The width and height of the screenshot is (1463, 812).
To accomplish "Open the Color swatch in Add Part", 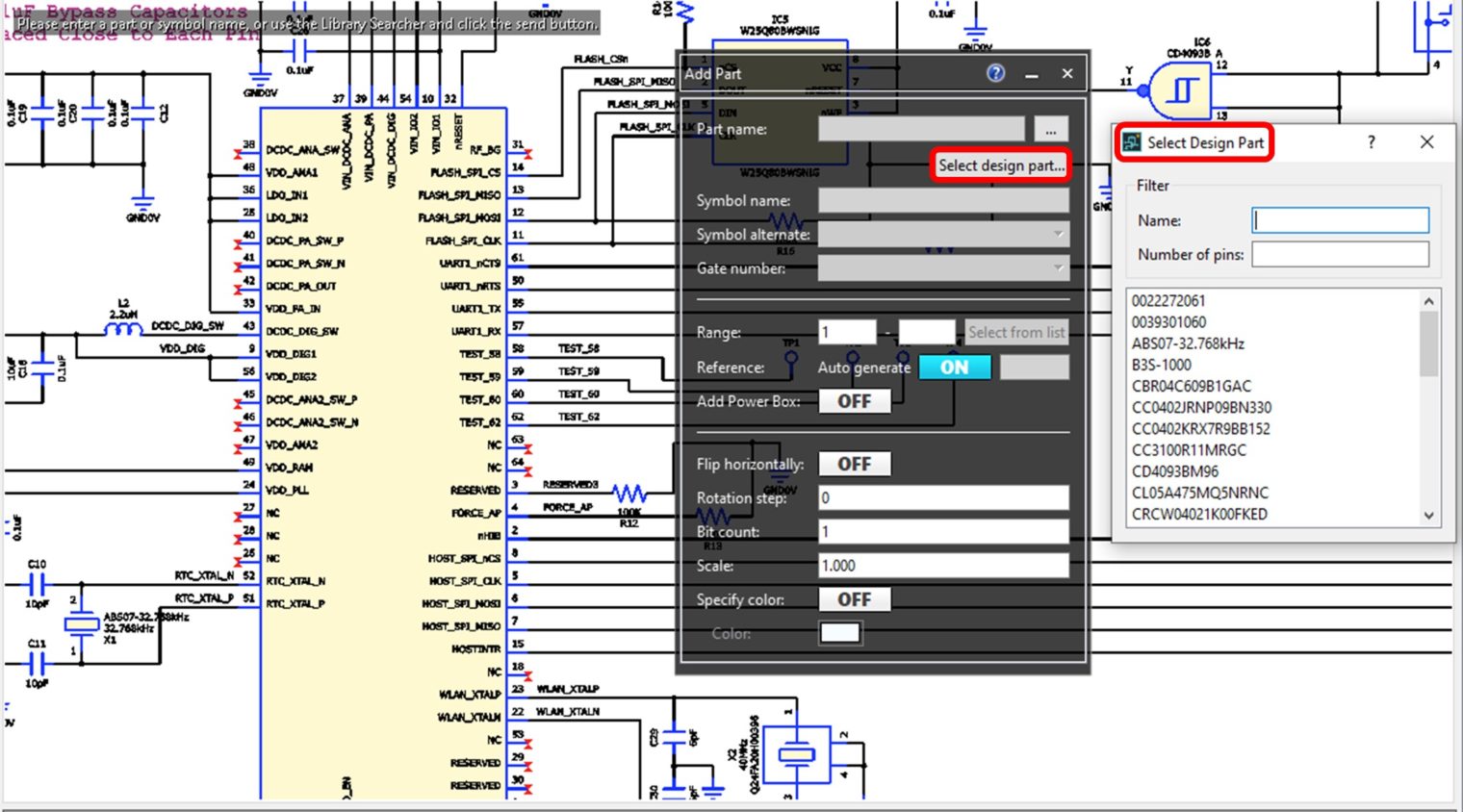I will click(x=840, y=632).
